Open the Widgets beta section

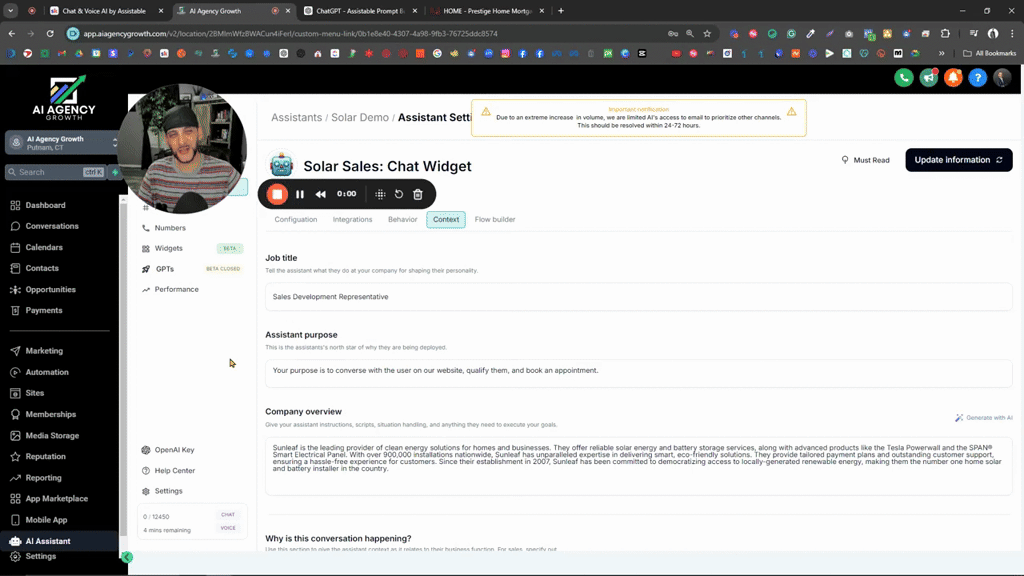(168, 248)
